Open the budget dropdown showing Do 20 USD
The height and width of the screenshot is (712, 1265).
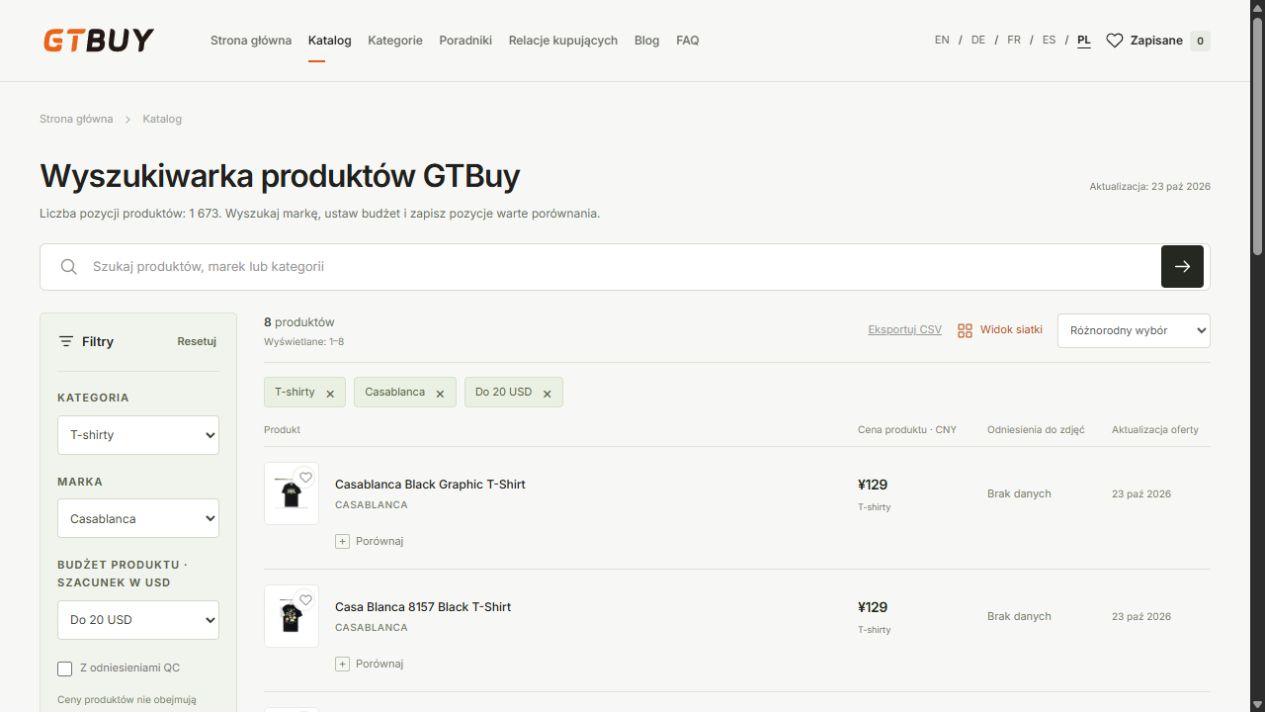(138, 620)
